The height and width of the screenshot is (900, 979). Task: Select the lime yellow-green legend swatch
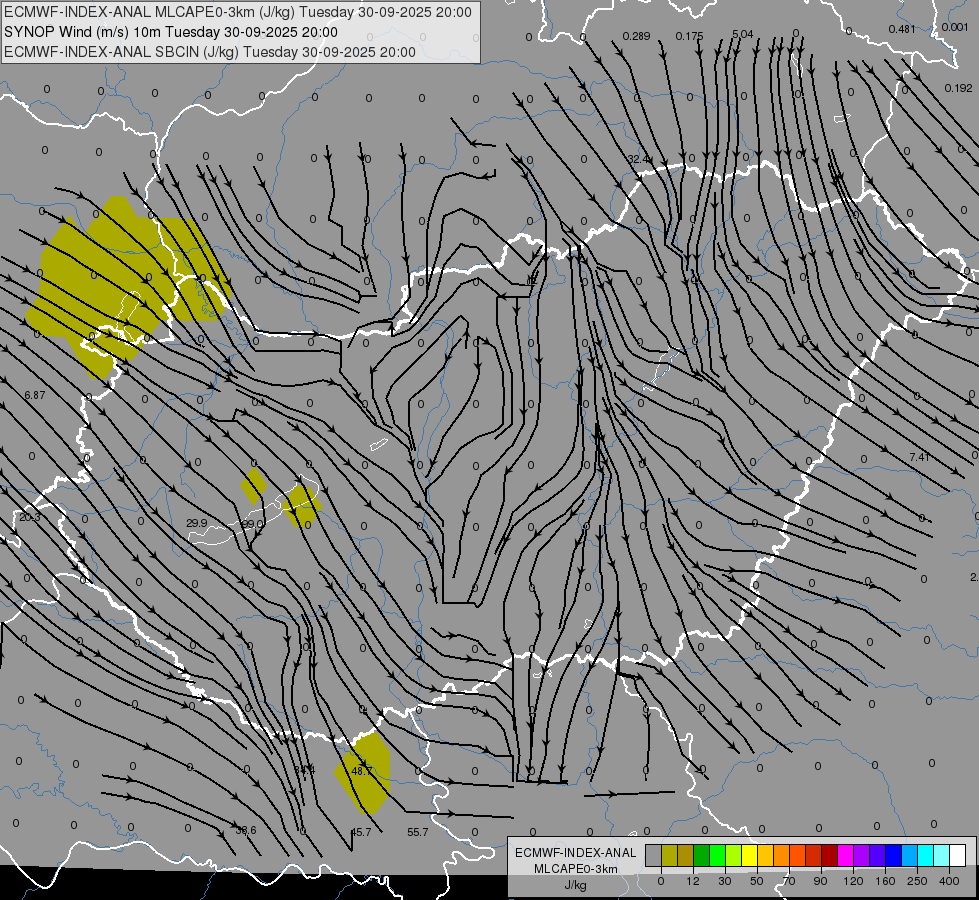[x=734, y=855]
